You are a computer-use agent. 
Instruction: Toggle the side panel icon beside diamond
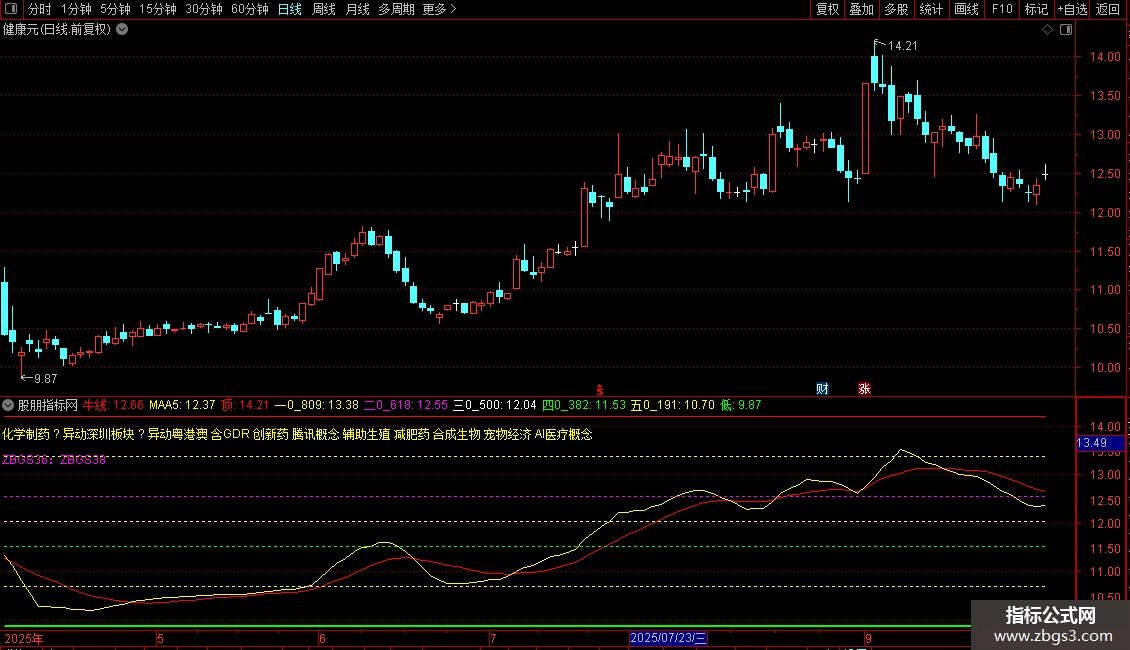(1066, 30)
